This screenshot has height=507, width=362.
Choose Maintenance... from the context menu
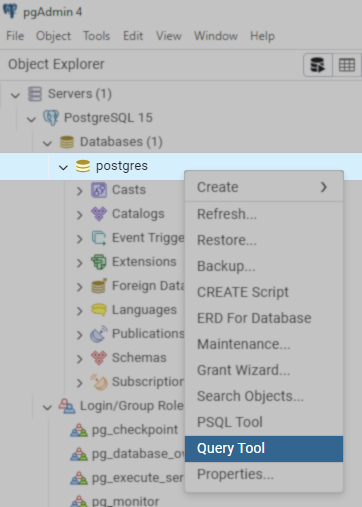[264, 344]
